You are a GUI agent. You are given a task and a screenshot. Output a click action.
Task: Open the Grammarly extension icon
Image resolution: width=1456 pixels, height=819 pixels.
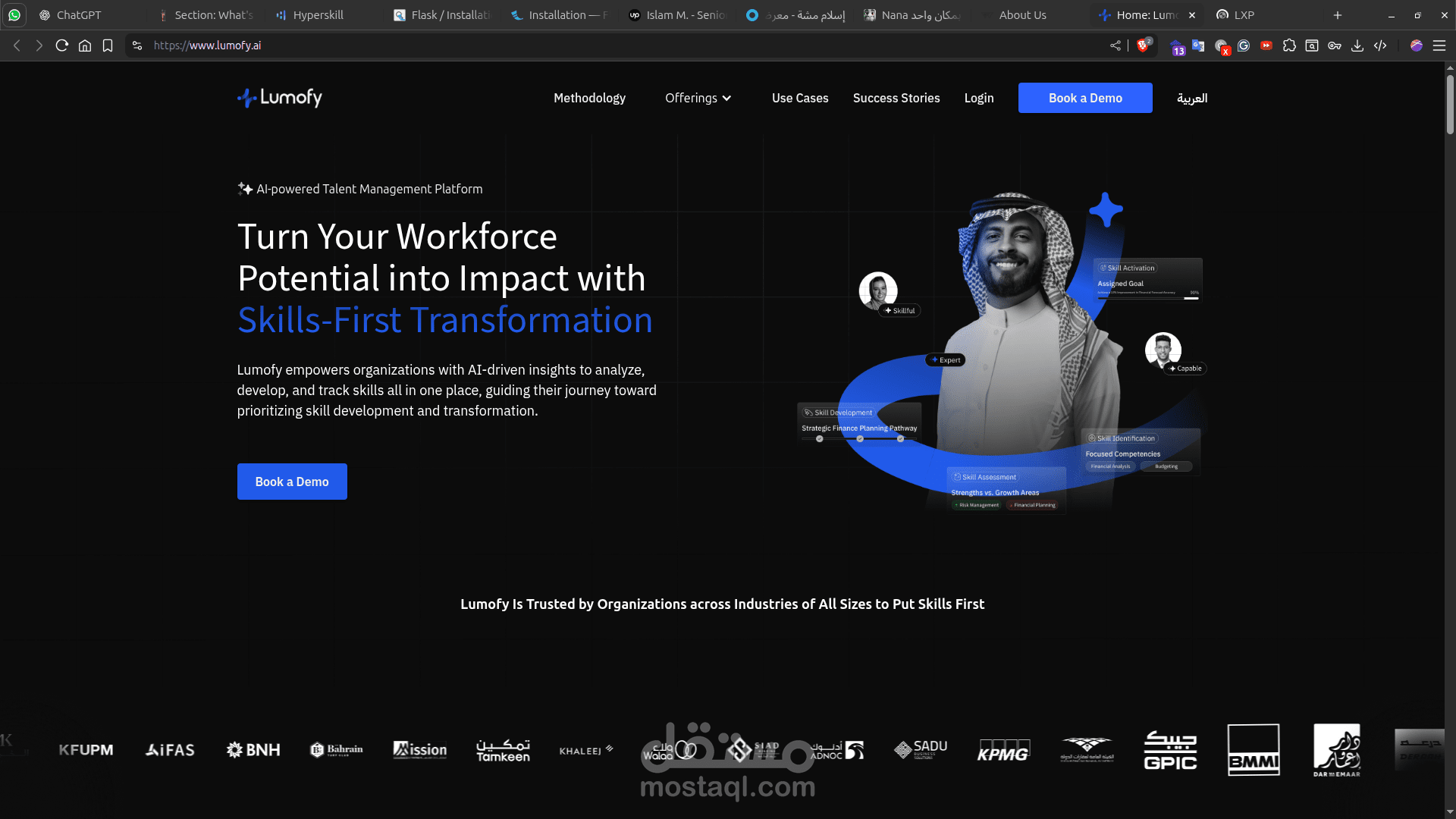(1244, 45)
